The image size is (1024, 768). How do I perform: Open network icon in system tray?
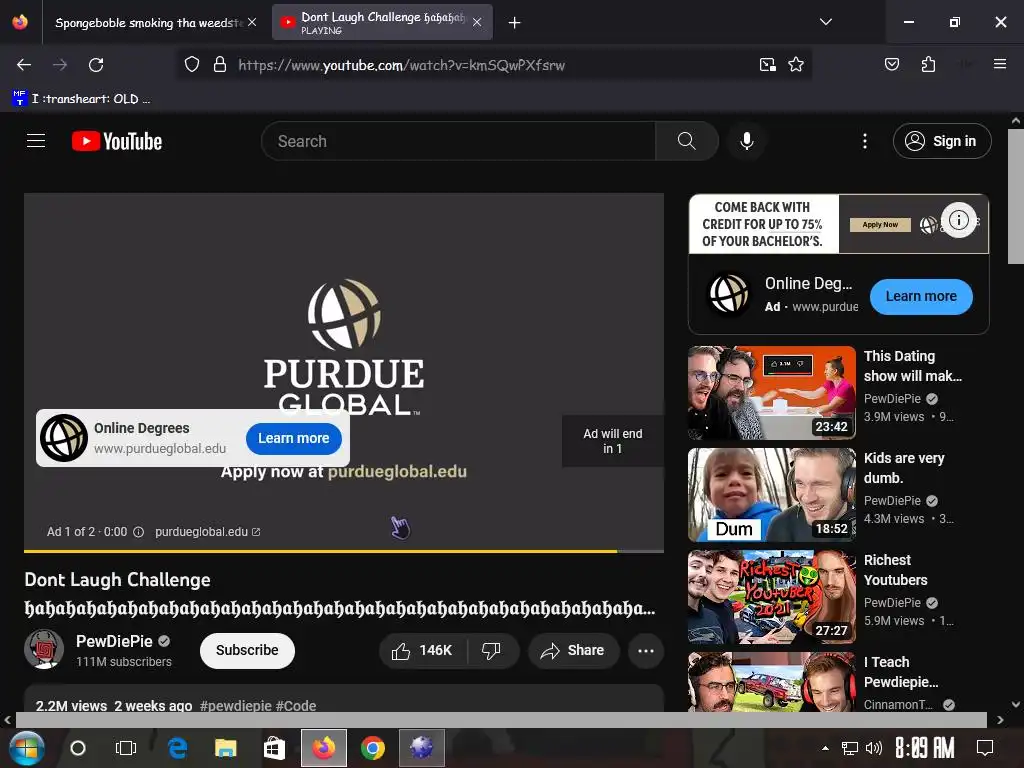[849, 748]
